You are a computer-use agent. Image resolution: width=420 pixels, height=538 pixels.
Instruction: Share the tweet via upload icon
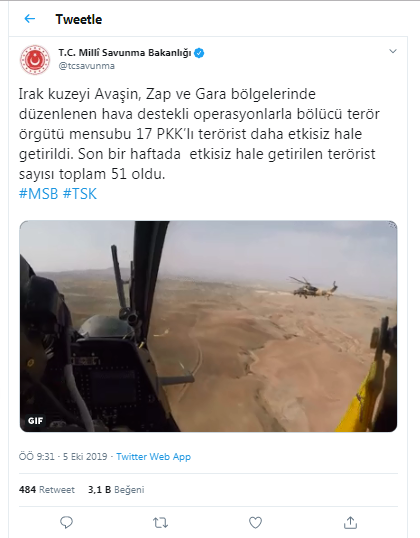click(350, 523)
